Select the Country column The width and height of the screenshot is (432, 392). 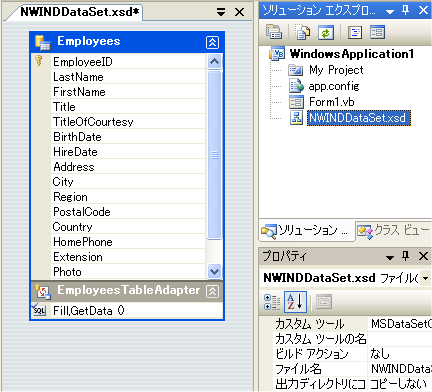tap(128, 227)
